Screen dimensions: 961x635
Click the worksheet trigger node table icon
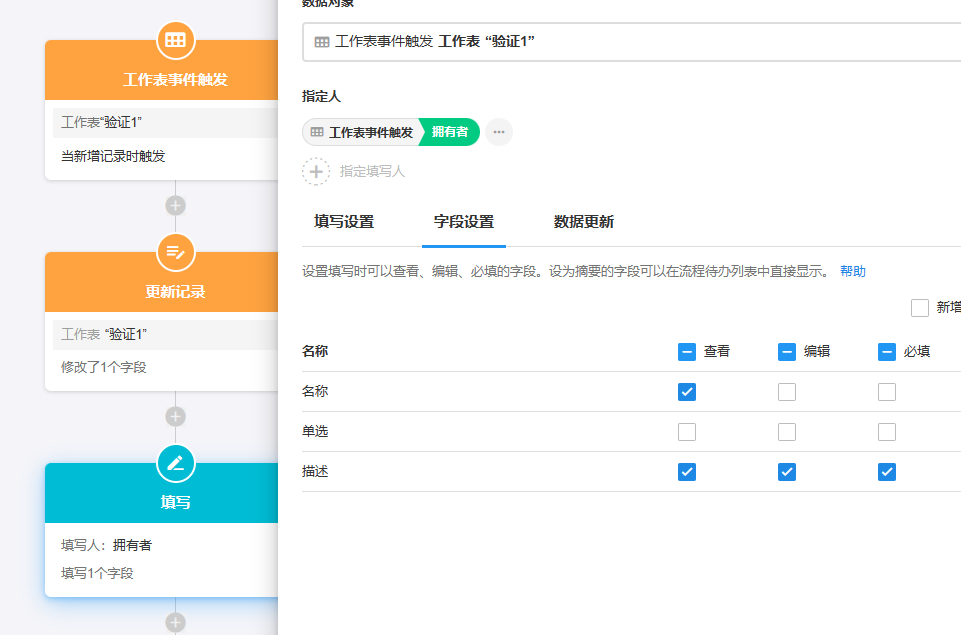(176, 40)
